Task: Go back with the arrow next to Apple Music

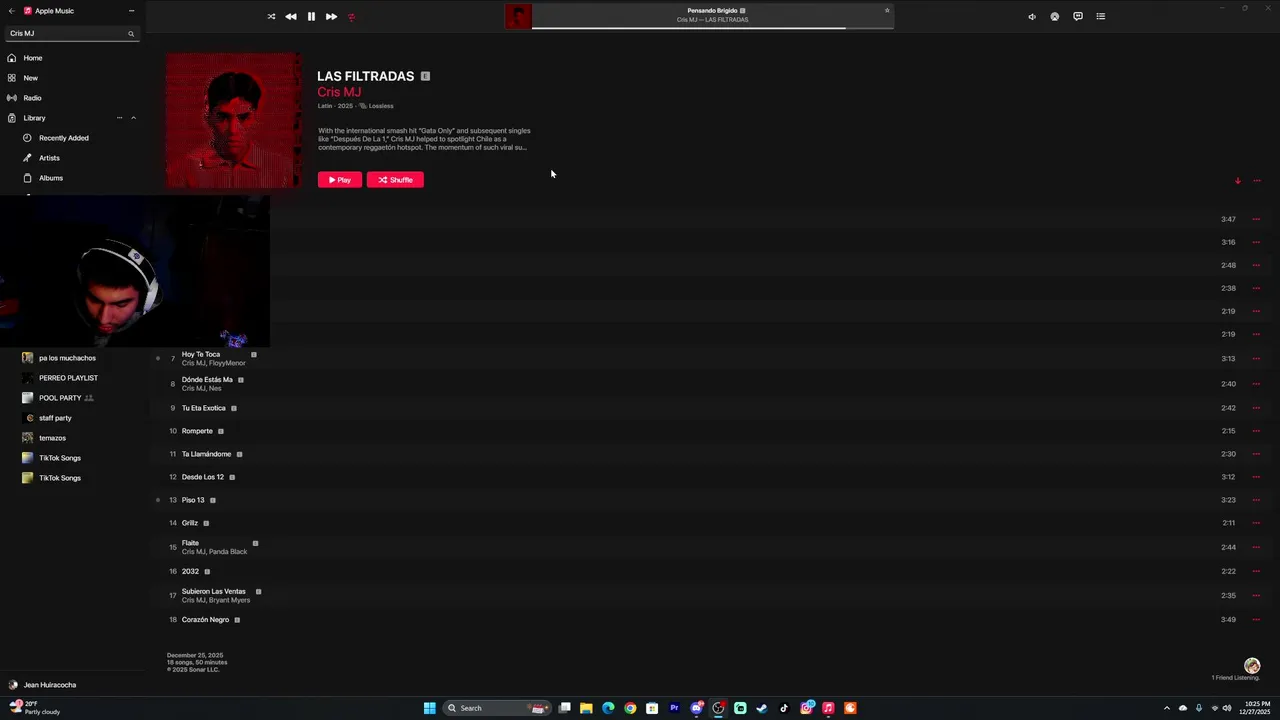Action: click(x=12, y=10)
